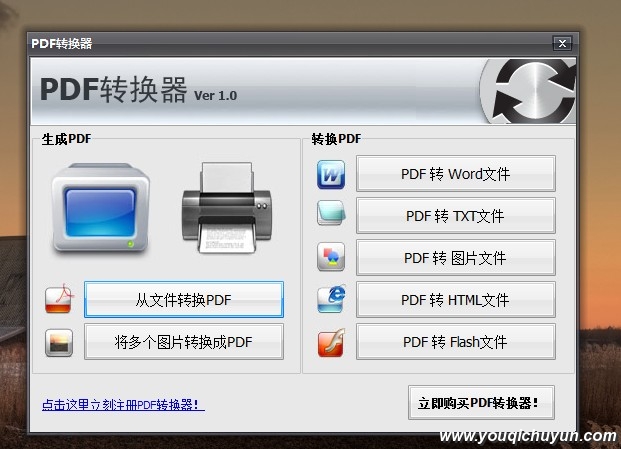Click the computer monitor graphic
Image resolution: width=621 pixels, height=449 pixels.
coord(101,208)
